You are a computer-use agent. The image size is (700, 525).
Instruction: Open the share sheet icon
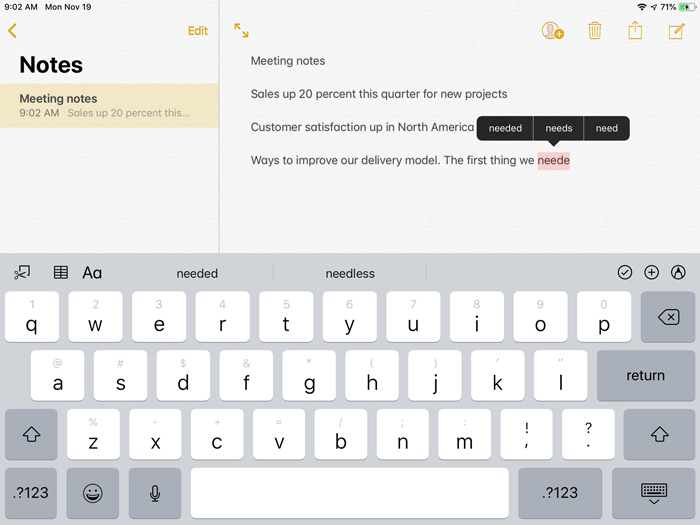tap(635, 31)
